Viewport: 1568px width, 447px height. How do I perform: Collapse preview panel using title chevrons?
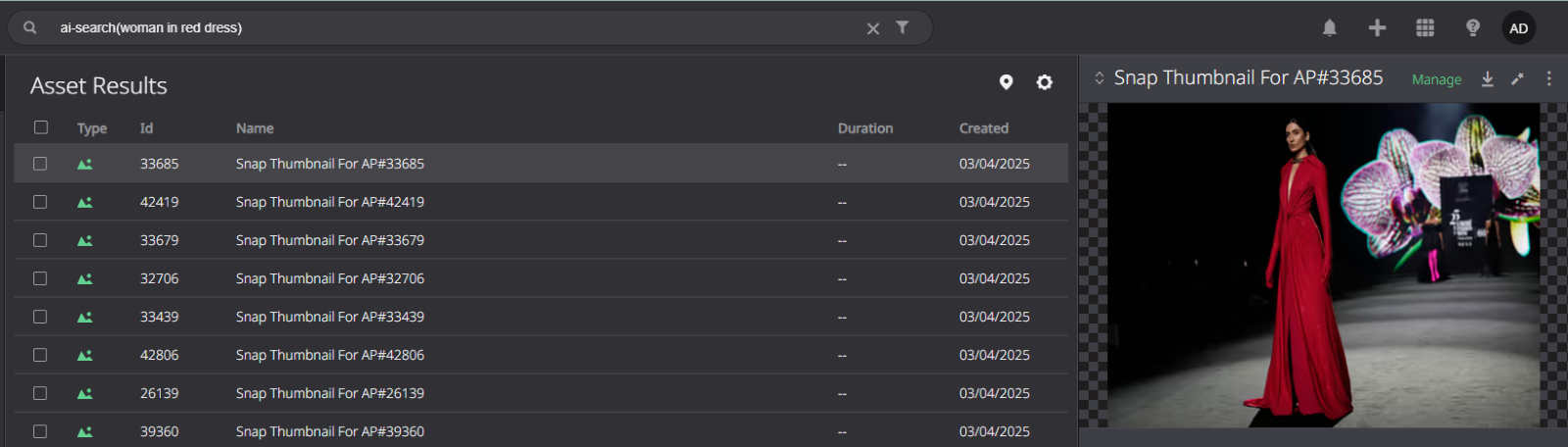click(1100, 77)
